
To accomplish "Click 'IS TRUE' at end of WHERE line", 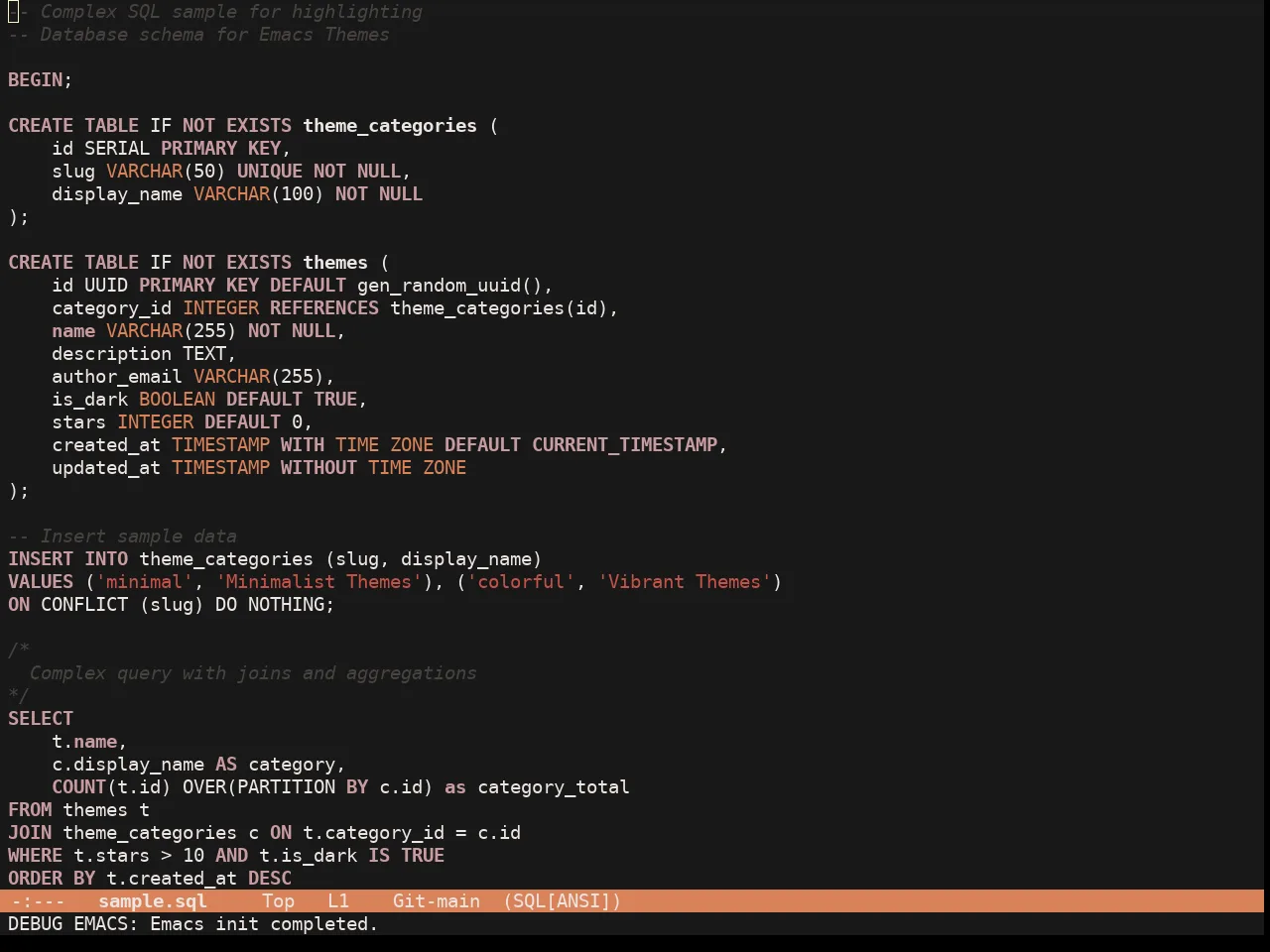I will [x=407, y=856].
